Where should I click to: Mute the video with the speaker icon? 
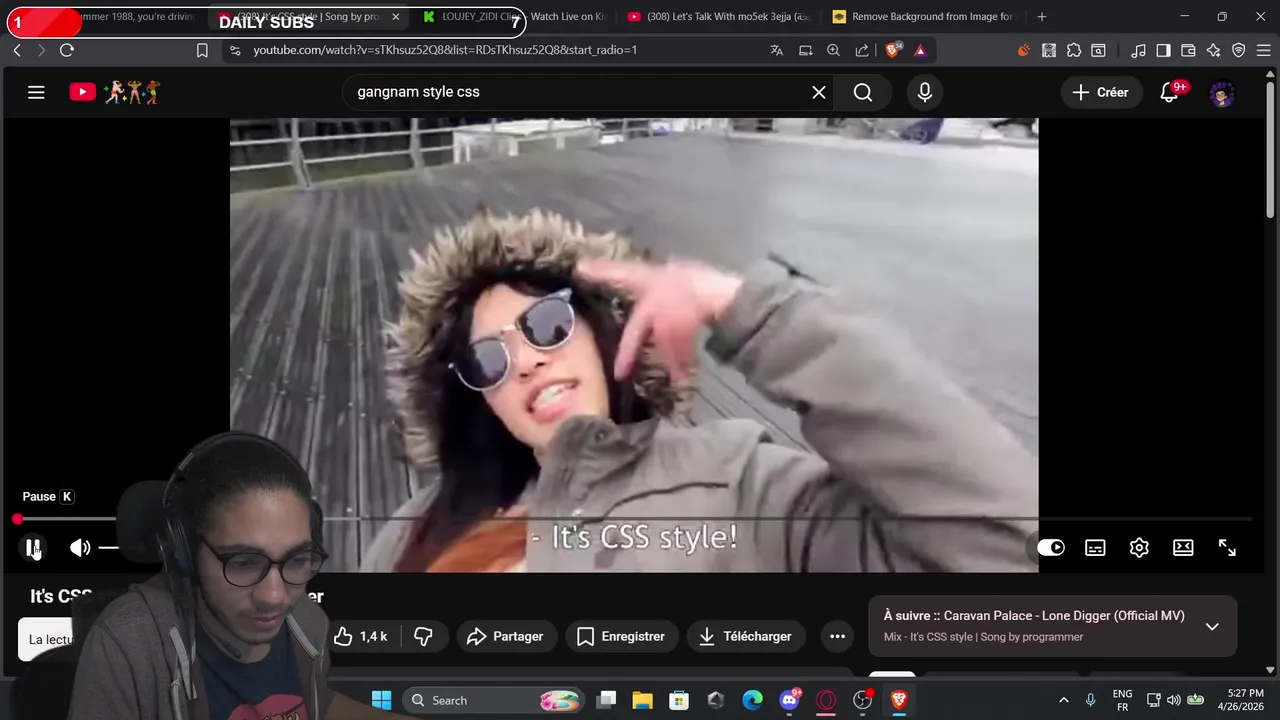pyautogui.click(x=80, y=547)
